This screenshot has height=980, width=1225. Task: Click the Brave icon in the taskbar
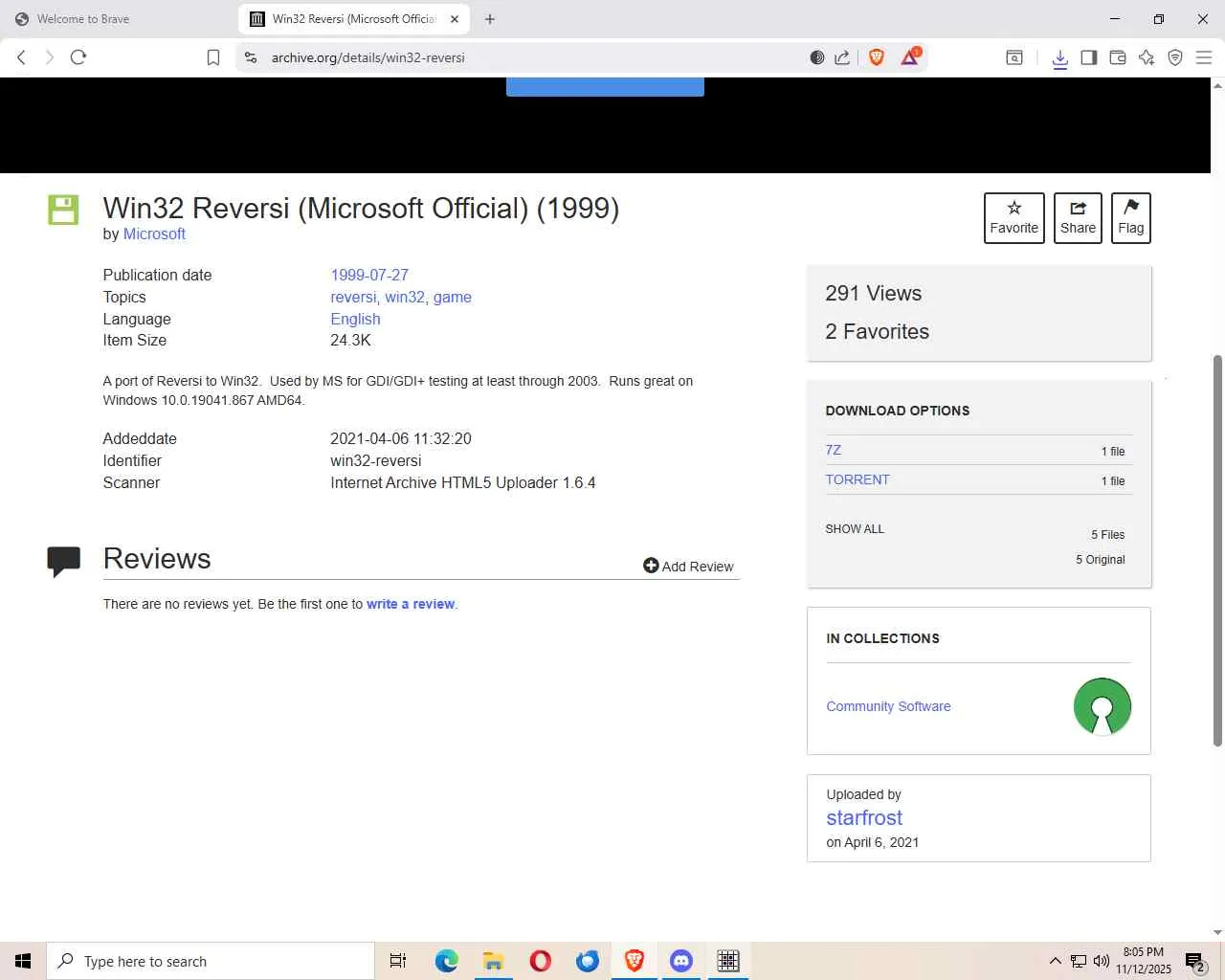(634, 961)
